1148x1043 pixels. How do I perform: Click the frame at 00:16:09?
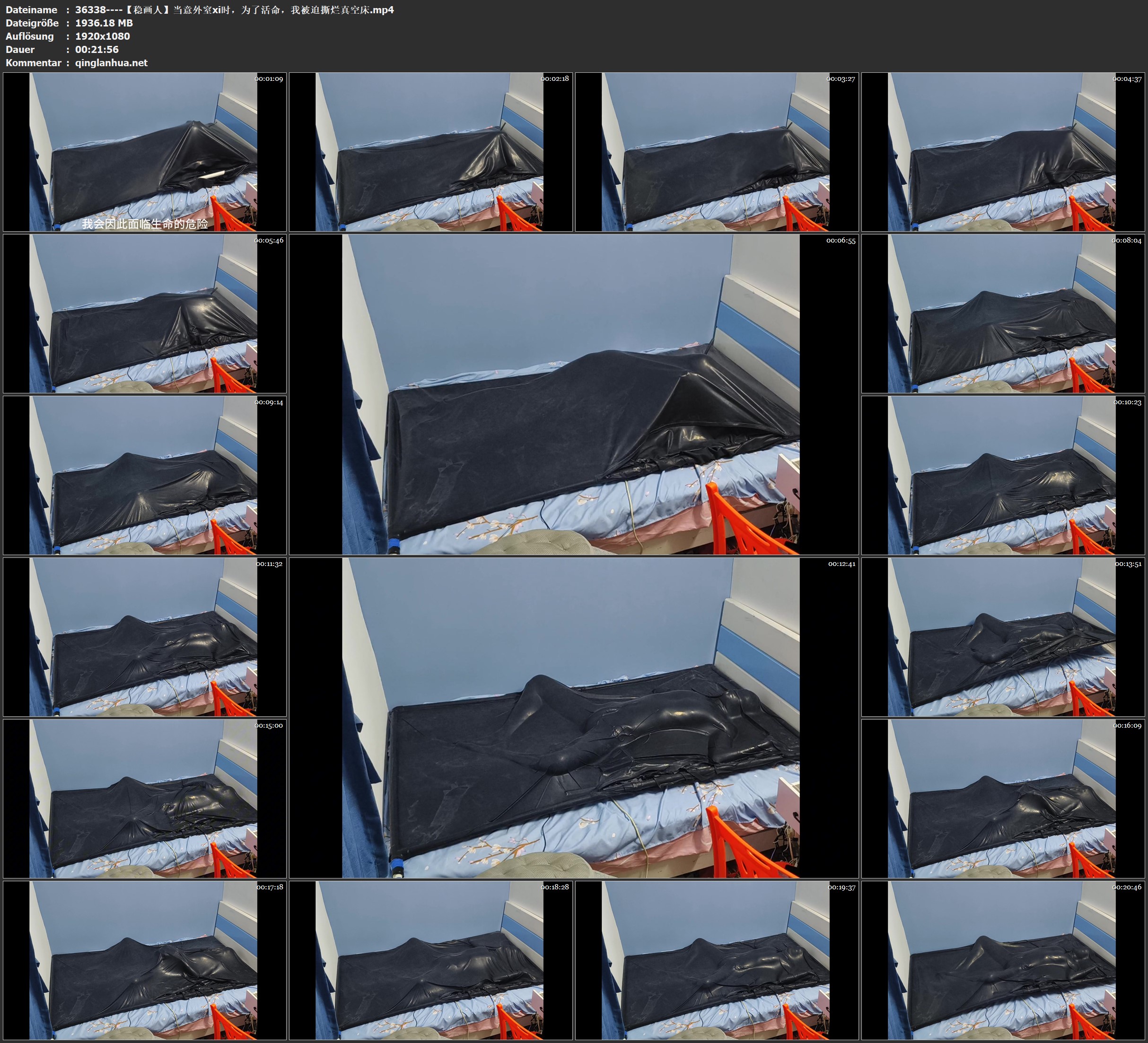1003,799
